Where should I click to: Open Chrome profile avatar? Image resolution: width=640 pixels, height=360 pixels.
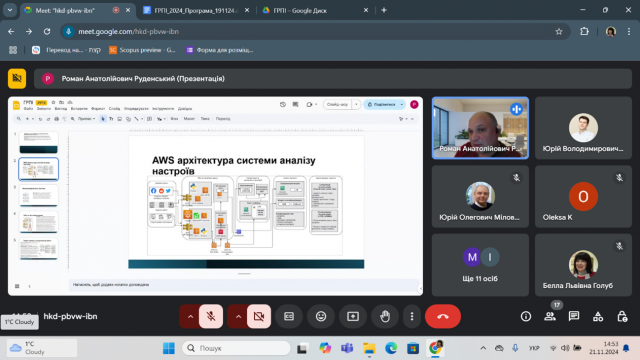[x=611, y=31]
